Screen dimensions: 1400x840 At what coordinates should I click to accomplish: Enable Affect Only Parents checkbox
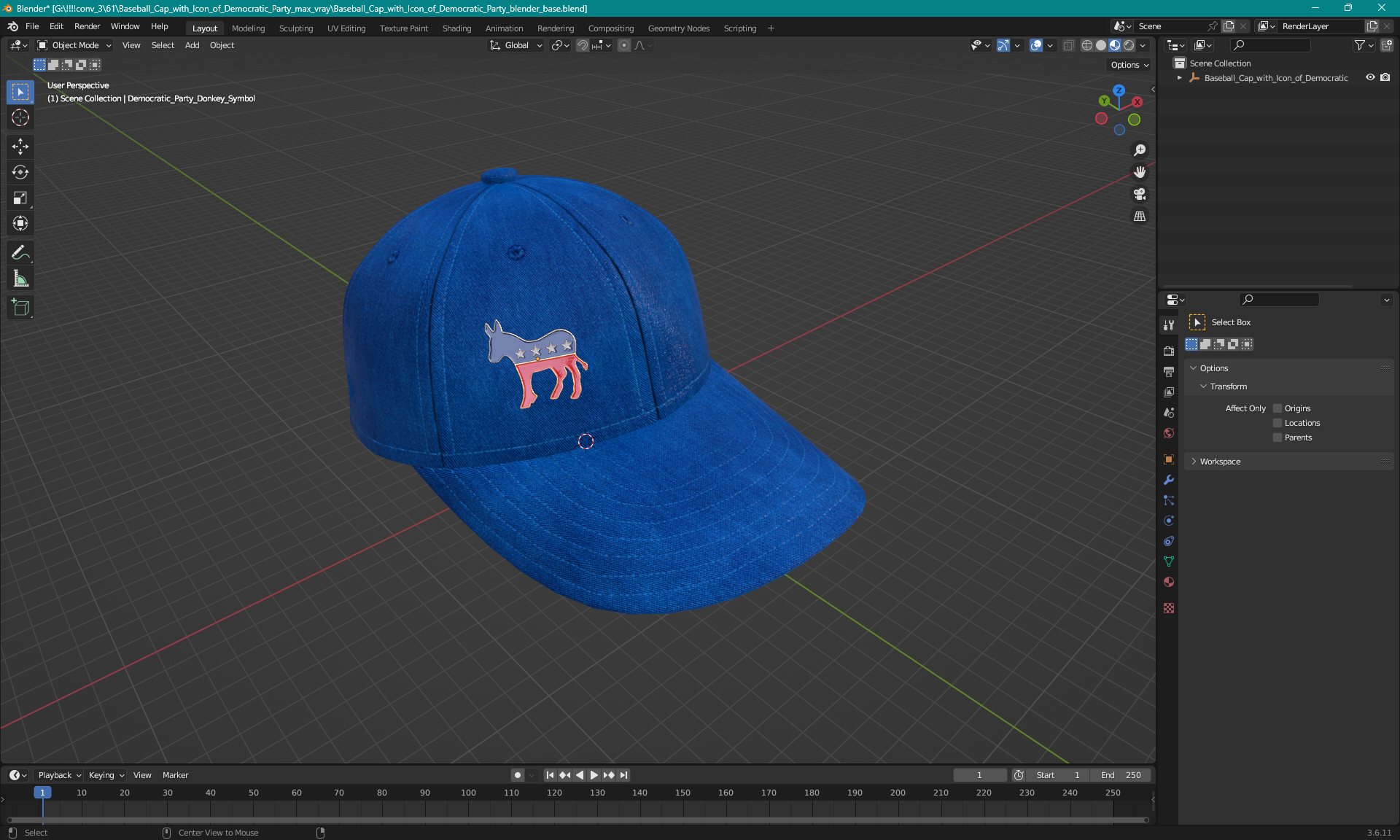[1277, 437]
